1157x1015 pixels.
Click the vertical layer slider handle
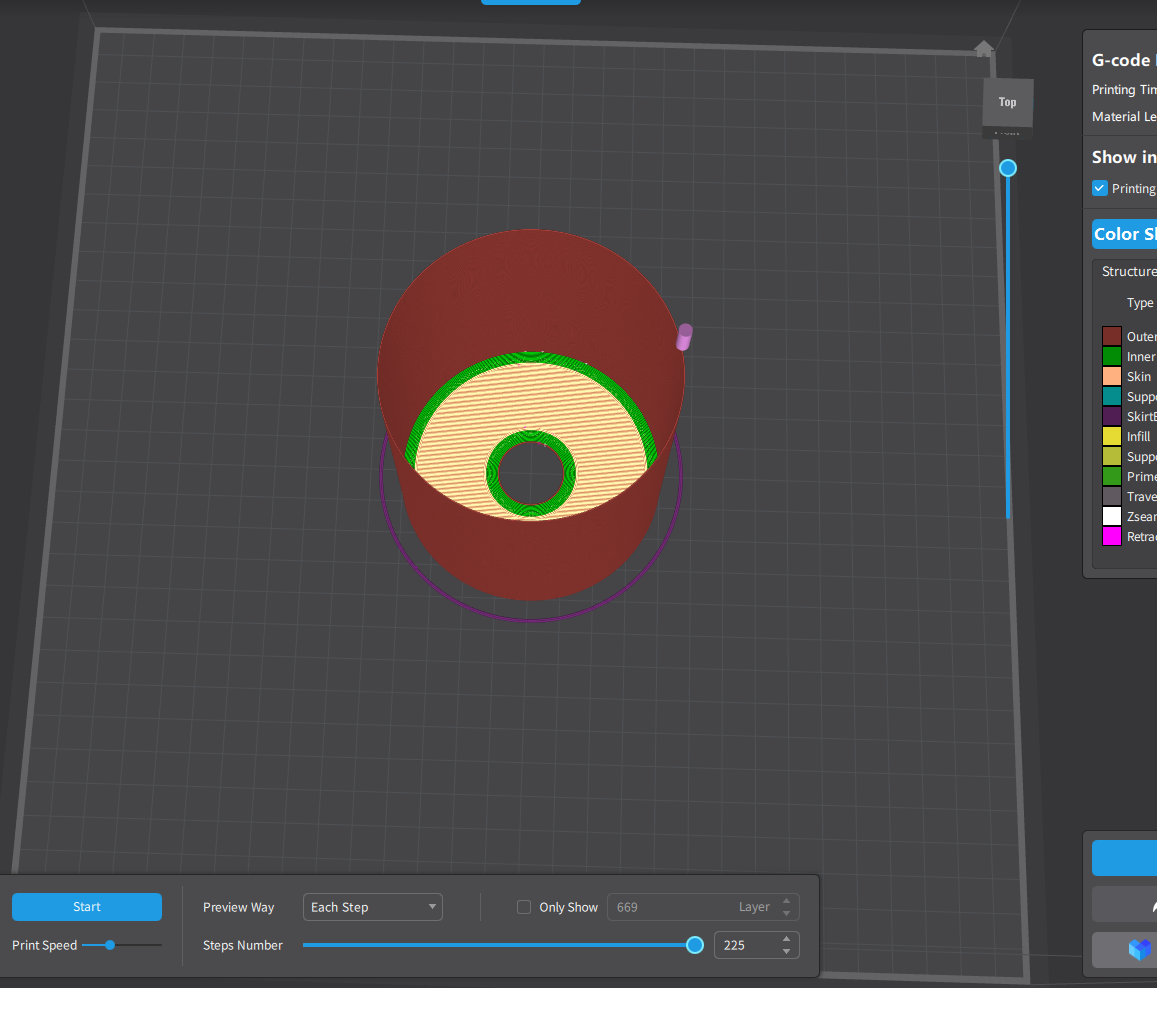[x=1008, y=168]
